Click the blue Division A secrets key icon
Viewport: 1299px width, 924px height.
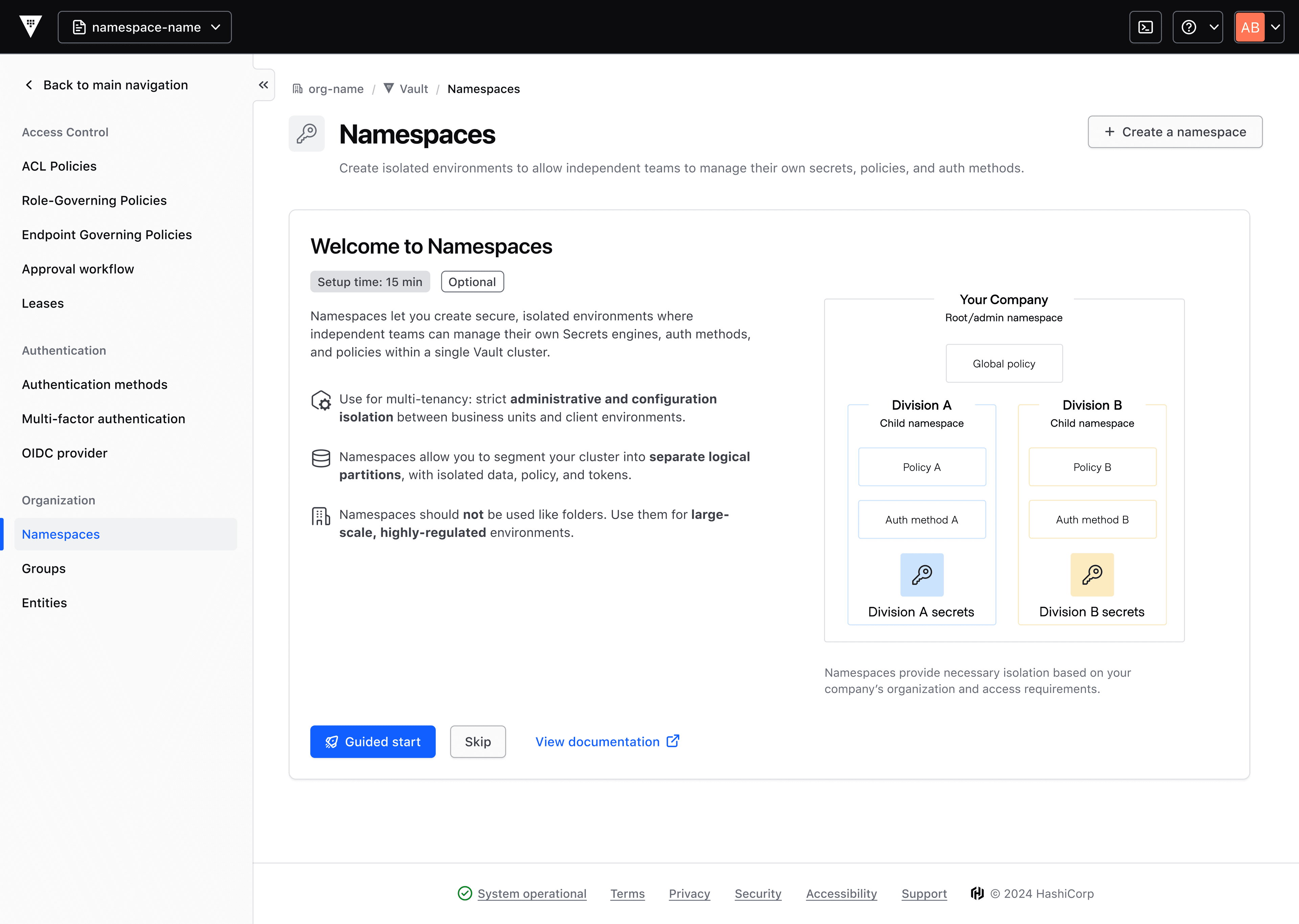click(922, 574)
